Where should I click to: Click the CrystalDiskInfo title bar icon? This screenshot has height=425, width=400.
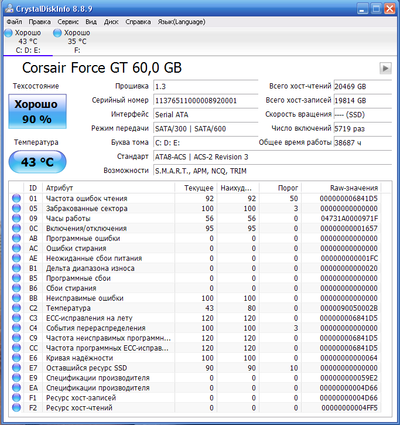(x=9, y=8)
